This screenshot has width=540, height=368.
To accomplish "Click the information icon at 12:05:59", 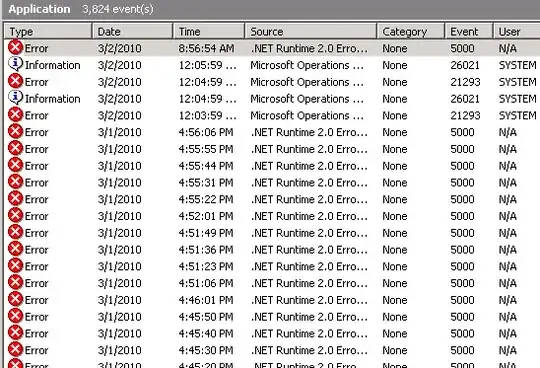I will pos(15,64).
